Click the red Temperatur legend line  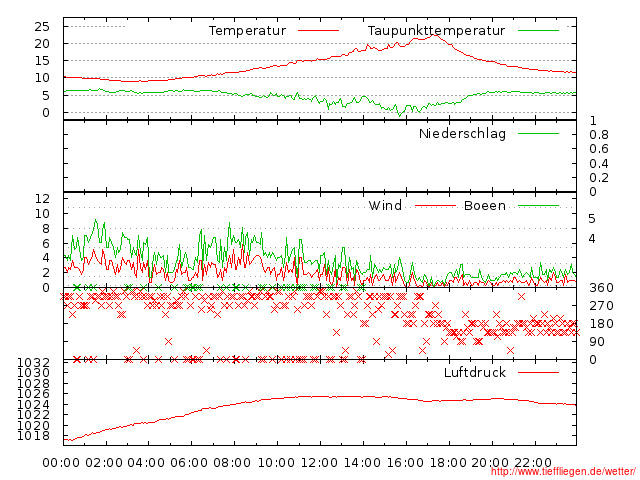[318, 31]
